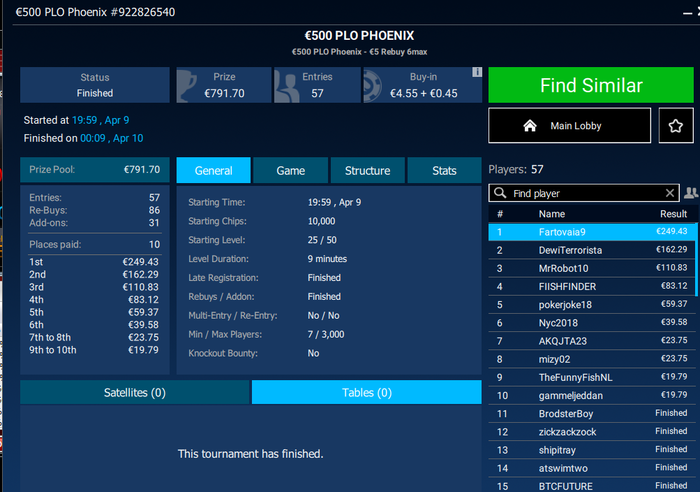Select player shipitray row
The height and width of the screenshot is (492, 700).
click(592, 450)
